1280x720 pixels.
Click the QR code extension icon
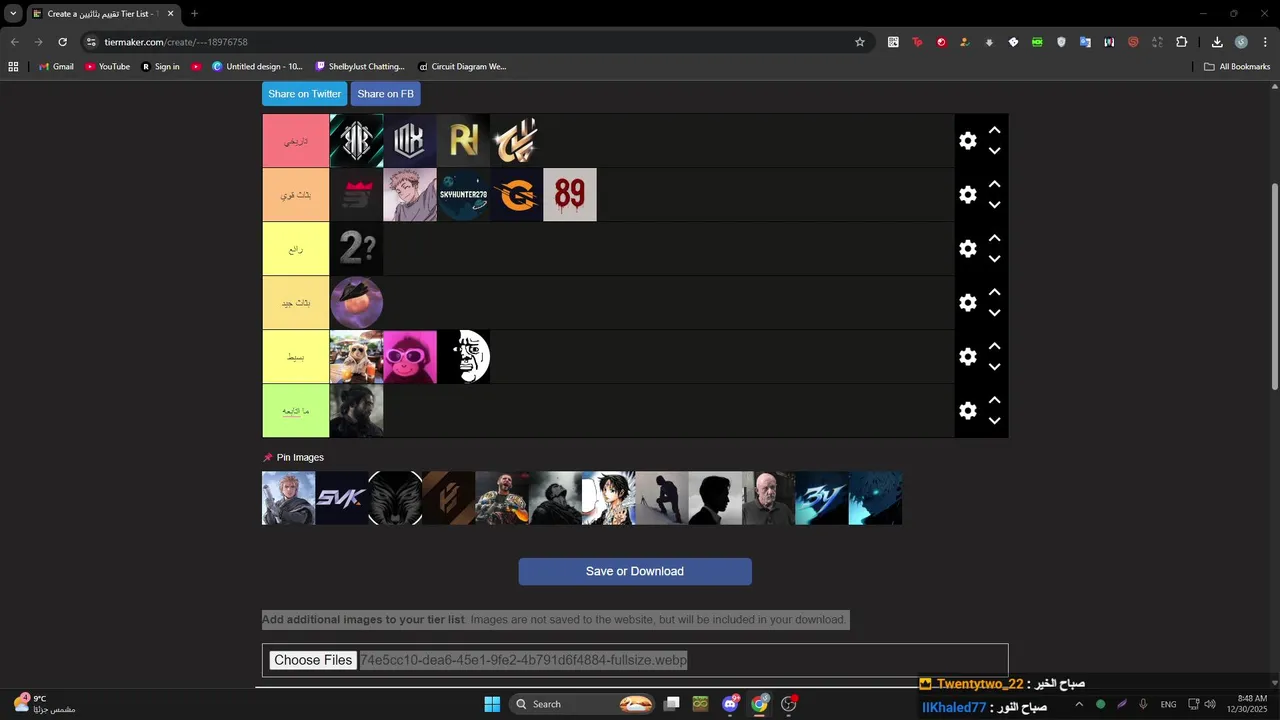pyautogui.click(x=893, y=42)
